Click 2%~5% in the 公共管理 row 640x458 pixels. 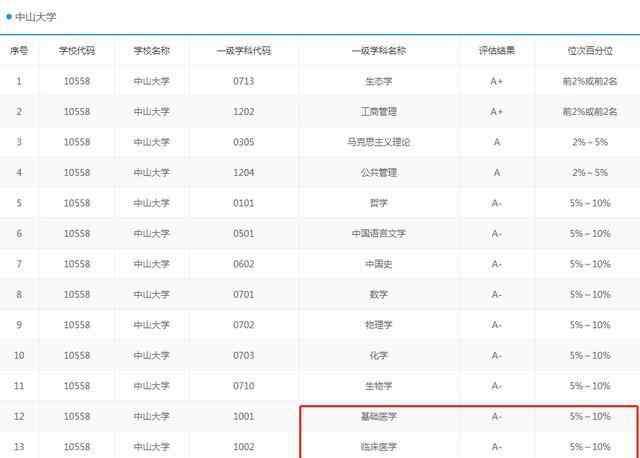pyautogui.click(x=590, y=173)
